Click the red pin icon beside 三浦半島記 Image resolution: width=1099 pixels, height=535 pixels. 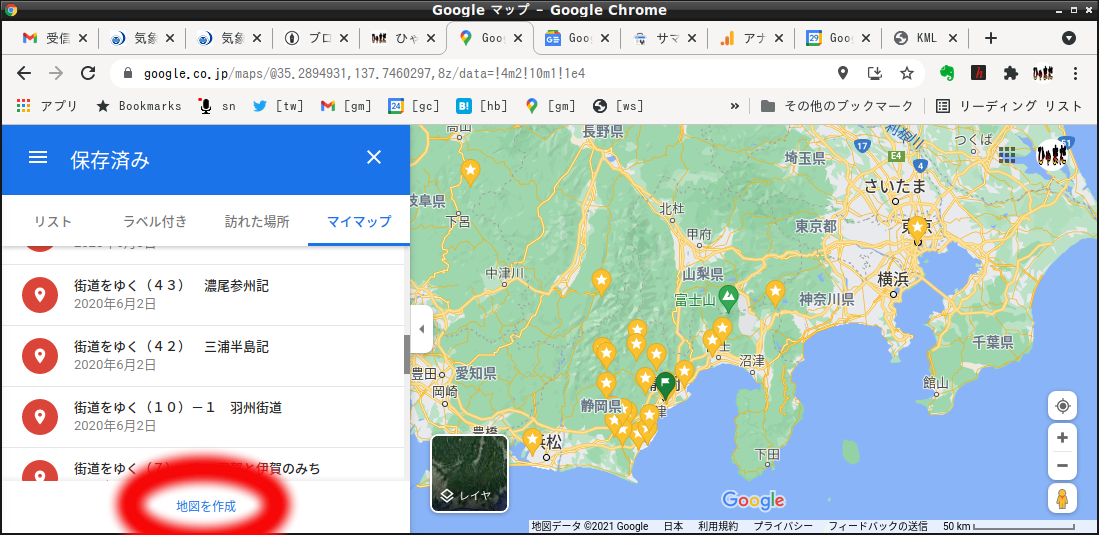(x=40, y=355)
